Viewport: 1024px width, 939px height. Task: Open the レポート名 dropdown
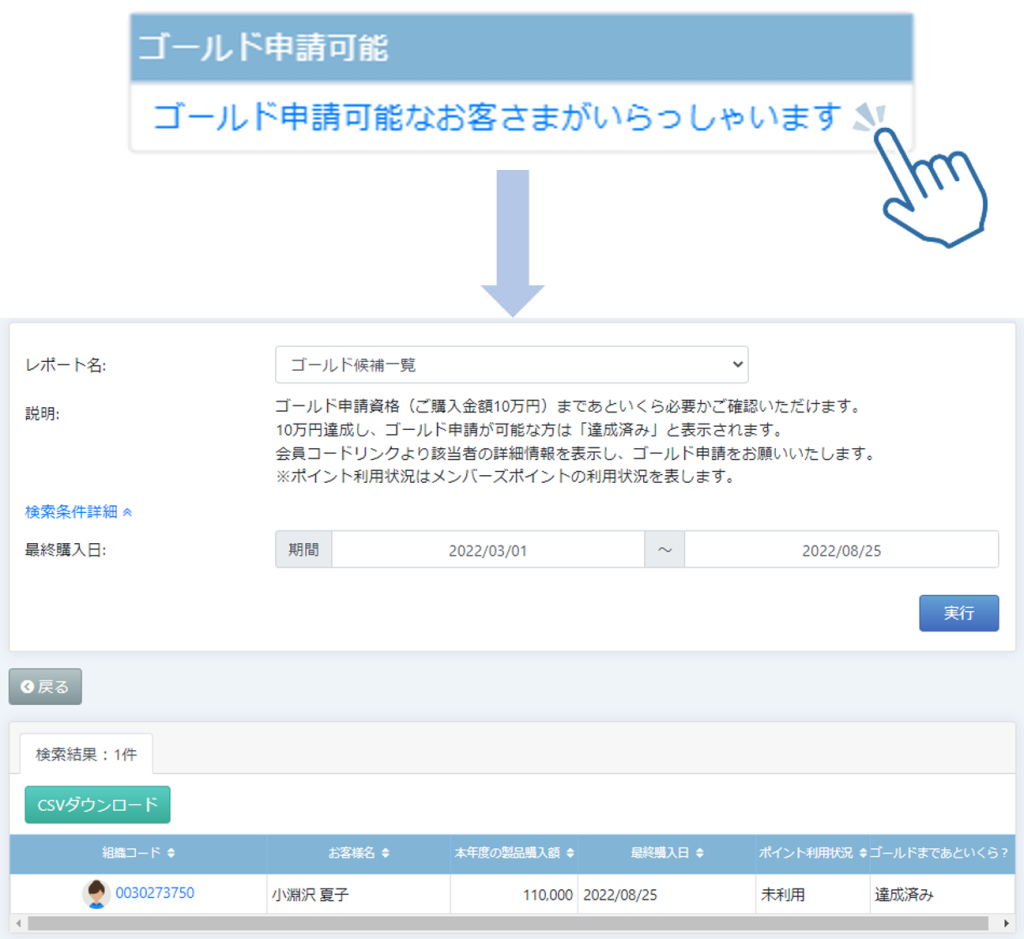point(511,365)
